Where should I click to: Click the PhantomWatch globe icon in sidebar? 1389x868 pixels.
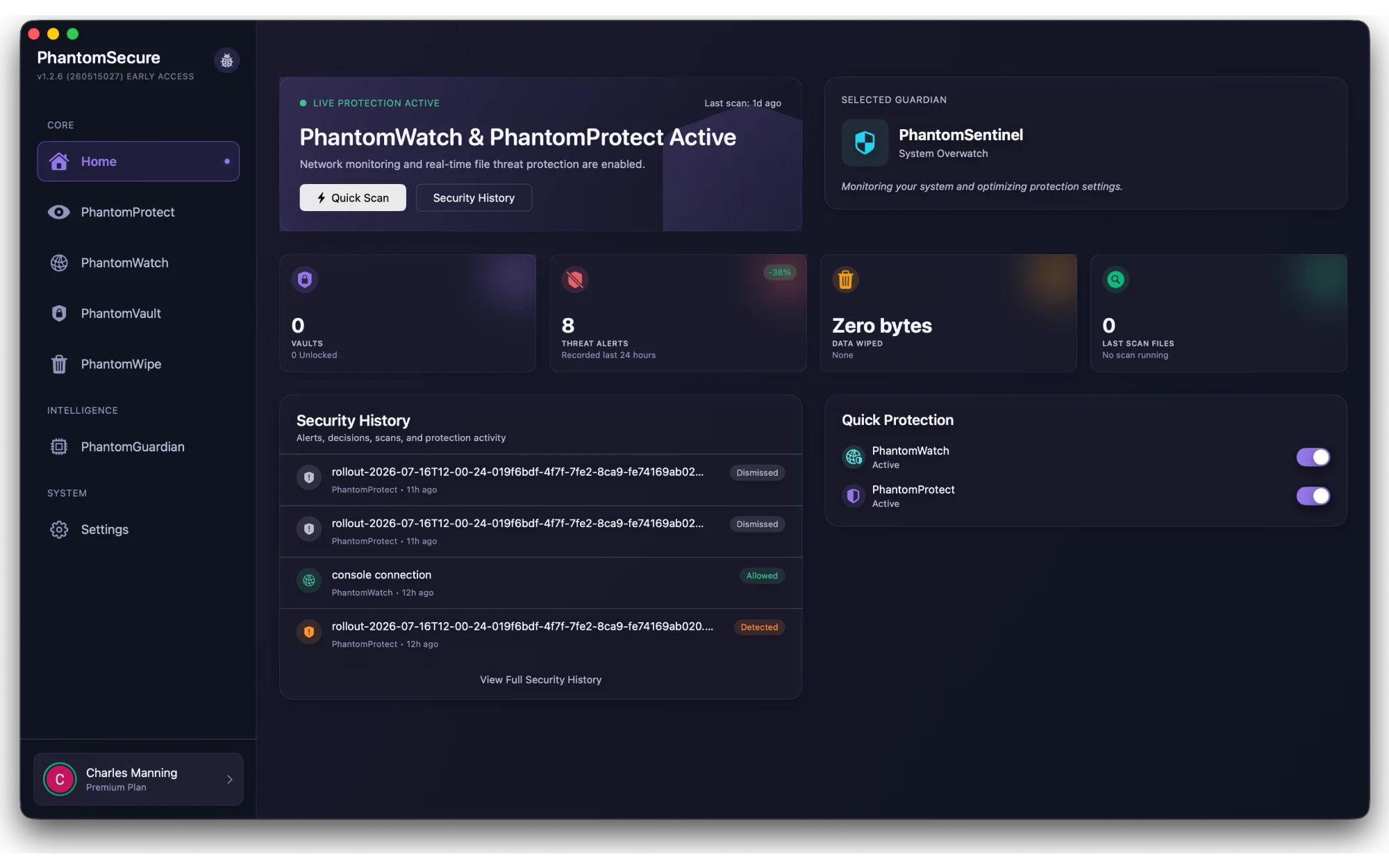click(x=59, y=262)
